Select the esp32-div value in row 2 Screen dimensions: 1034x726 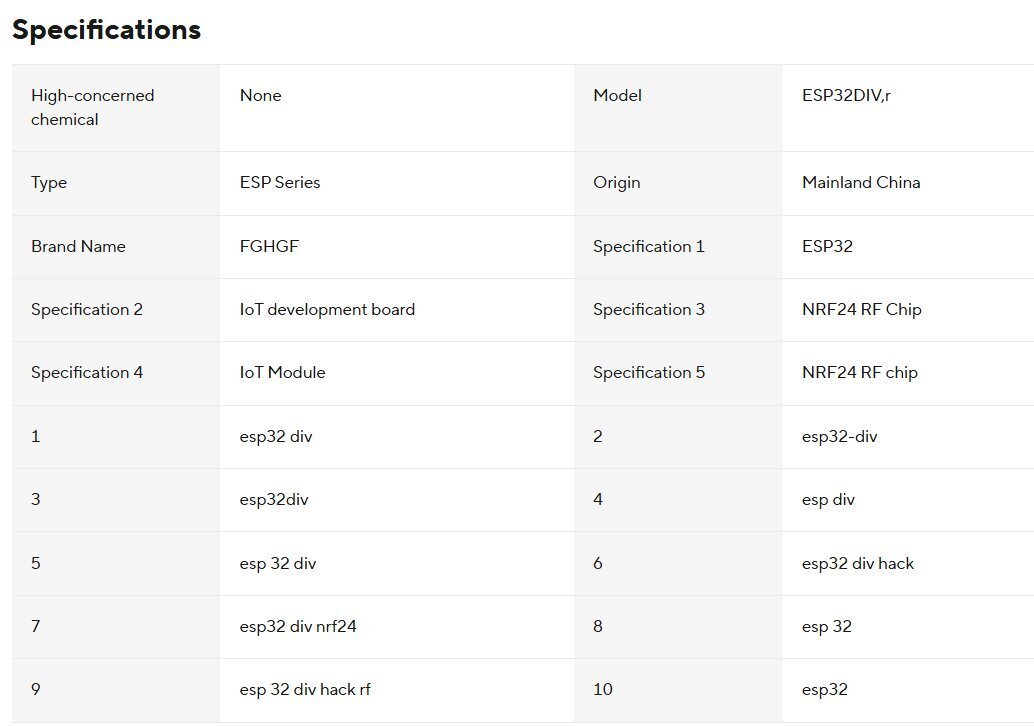[x=839, y=437]
